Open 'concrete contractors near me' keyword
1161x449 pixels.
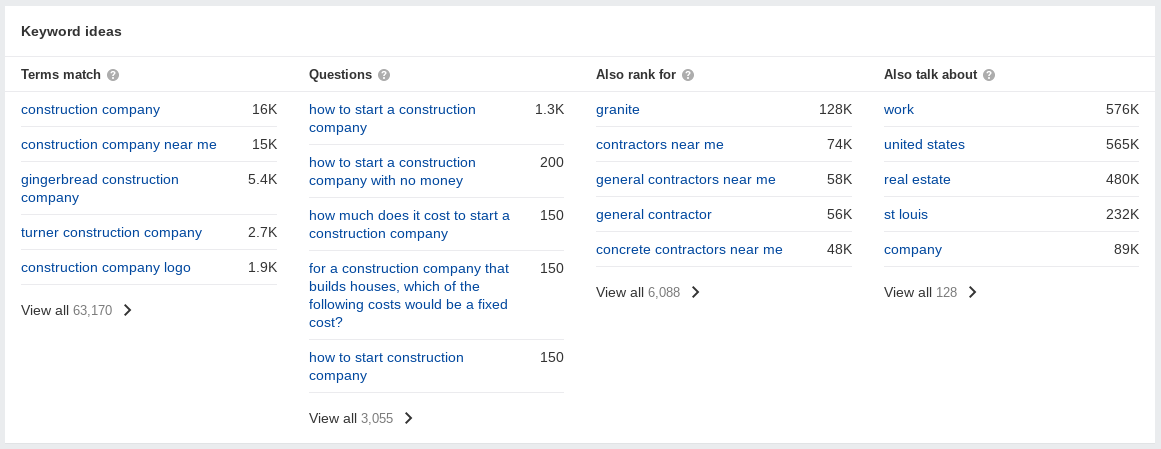point(689,250)
